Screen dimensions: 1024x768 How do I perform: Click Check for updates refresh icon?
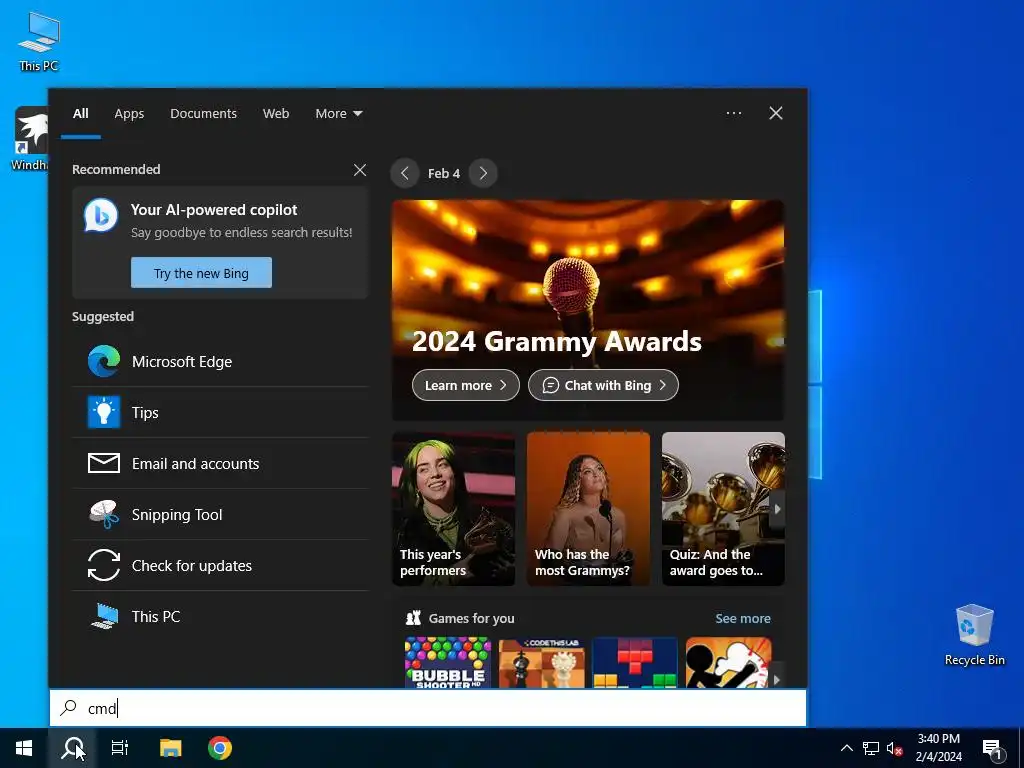coord(104,566)
